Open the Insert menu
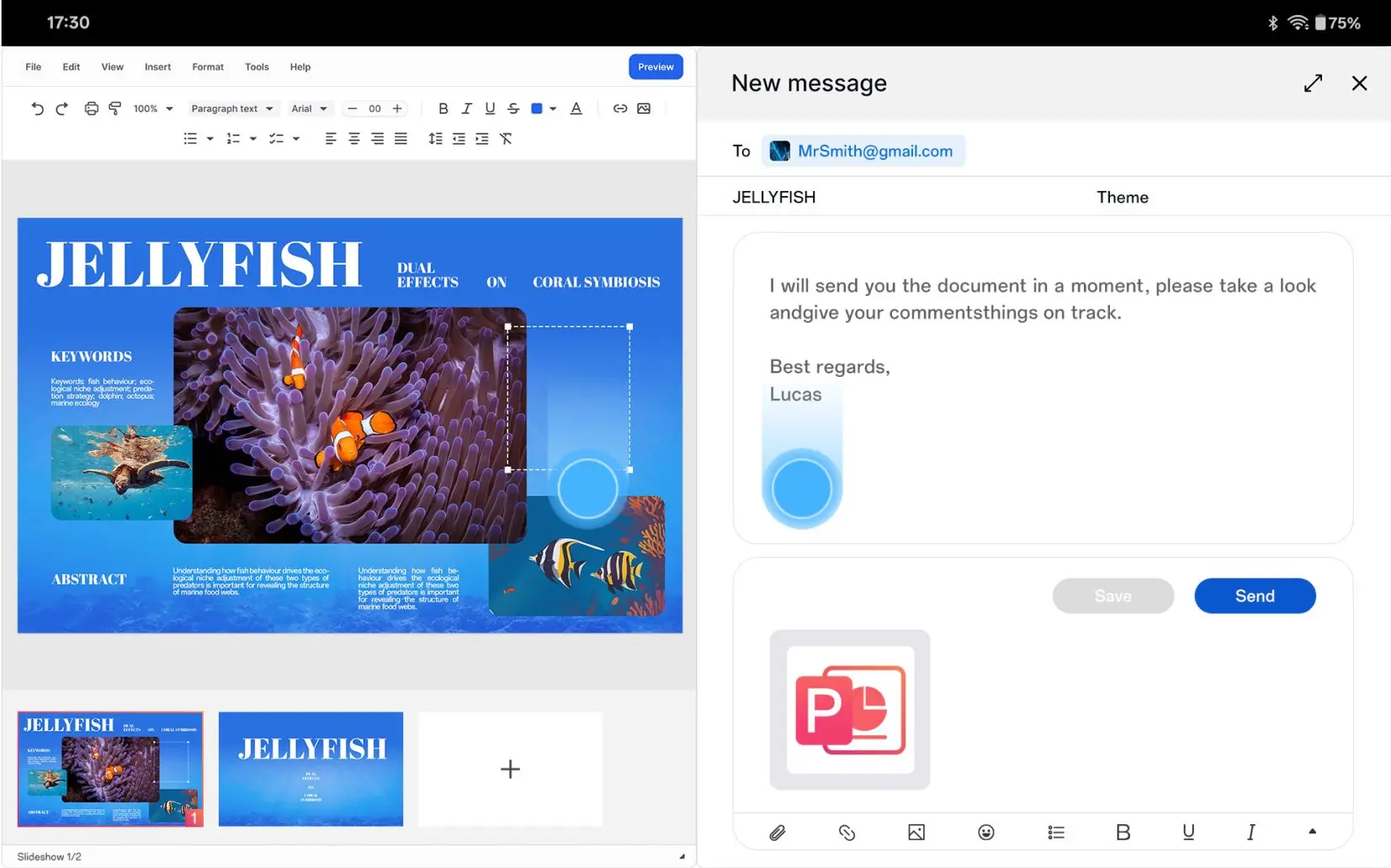1391x868 pixels. [157, 67]
